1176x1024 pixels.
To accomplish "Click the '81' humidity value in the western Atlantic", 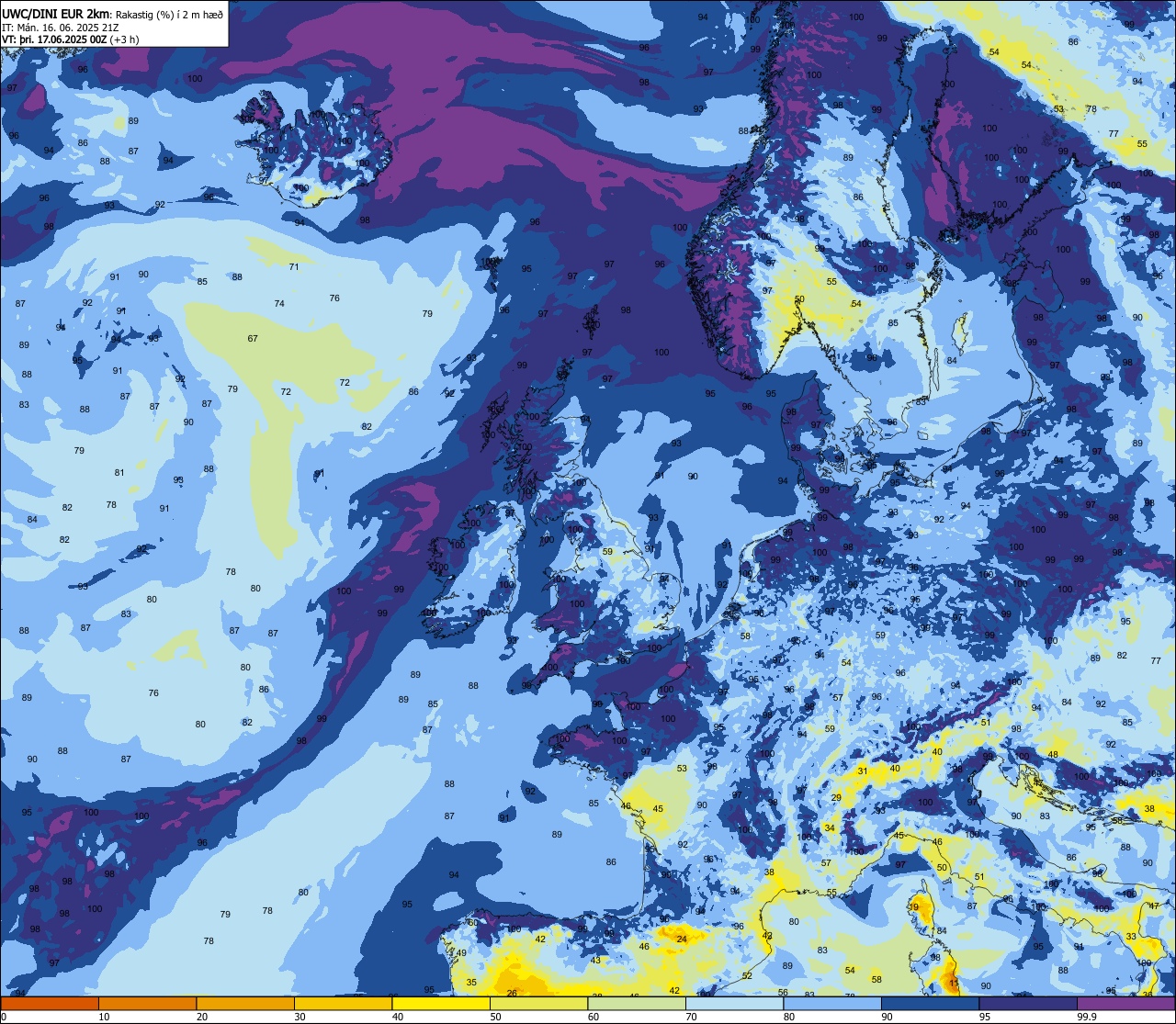I will coord(119,473).
